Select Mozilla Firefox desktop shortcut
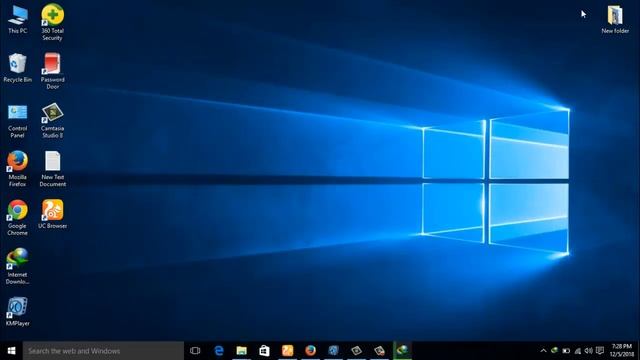This screenshot has height=360, width=640. pos(18,169)
